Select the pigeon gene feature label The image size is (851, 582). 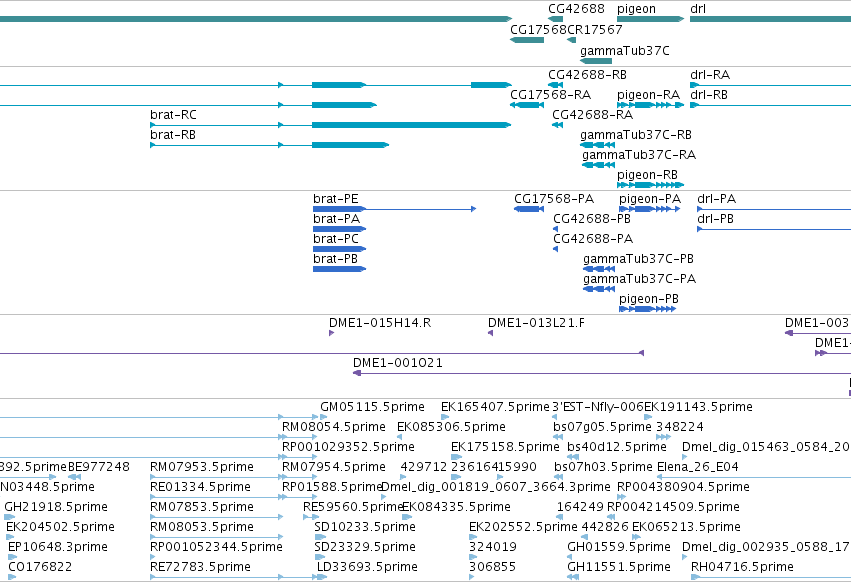pyautogui.click(x=636, y=9)
